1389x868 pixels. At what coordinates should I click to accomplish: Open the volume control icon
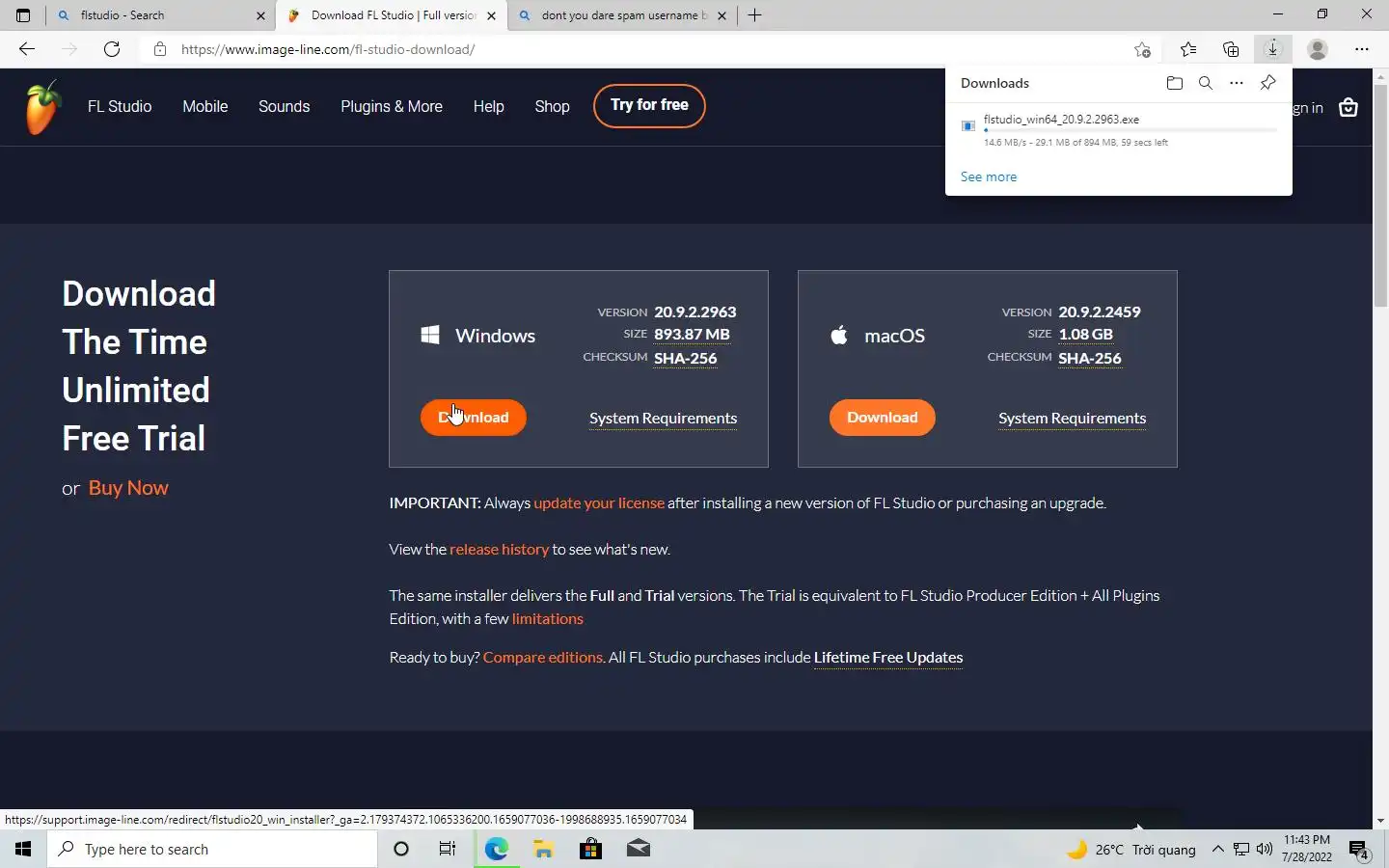[1265, 850]
